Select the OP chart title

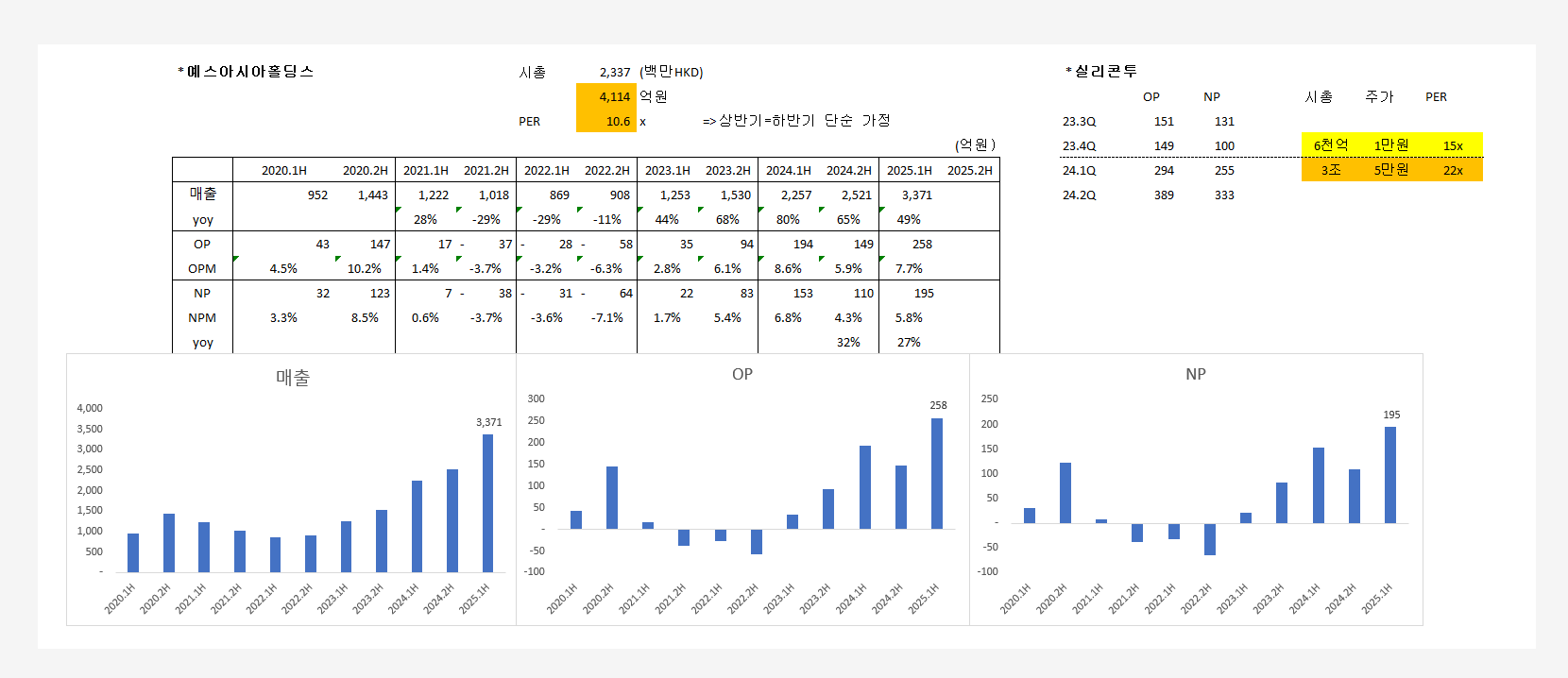point(742,374)
